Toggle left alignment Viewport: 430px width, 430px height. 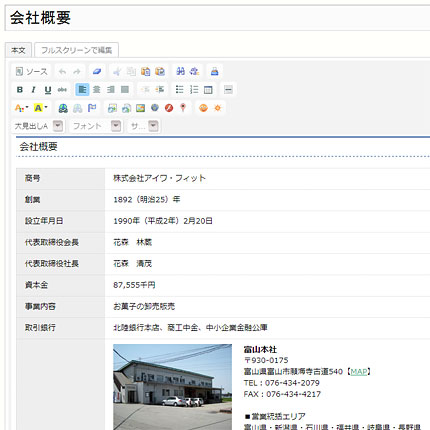[x=82, y=89]
